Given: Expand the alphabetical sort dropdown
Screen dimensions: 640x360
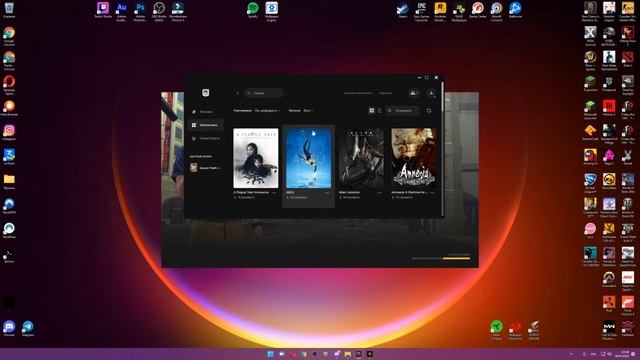Looking at the screenshot, I should pos(267,111).
